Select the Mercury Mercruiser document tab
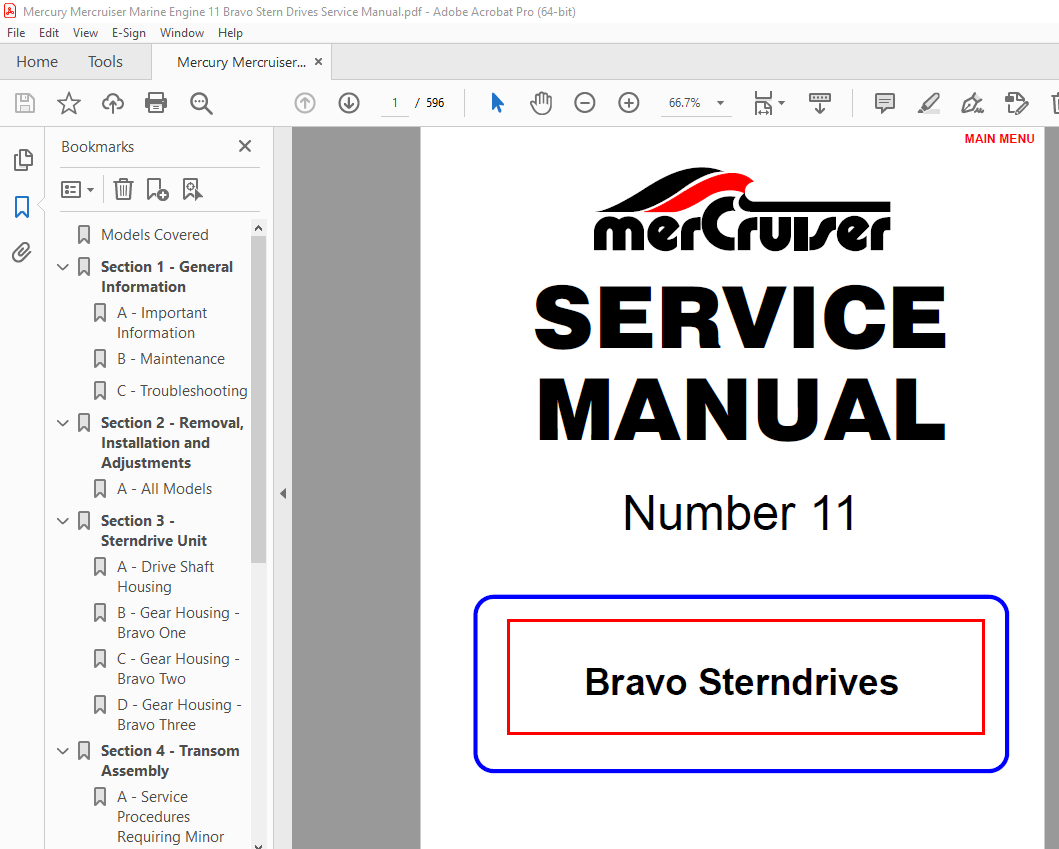The image size is (1059, 849). point(241,61)
